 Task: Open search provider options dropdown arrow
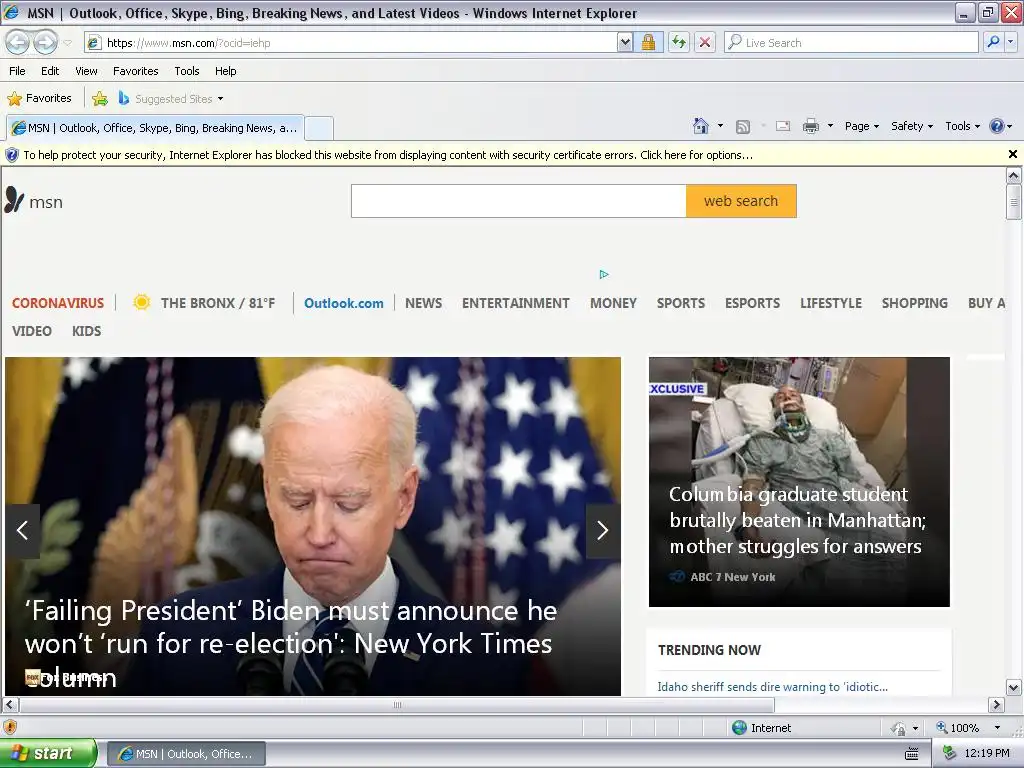pos(1011,42)
